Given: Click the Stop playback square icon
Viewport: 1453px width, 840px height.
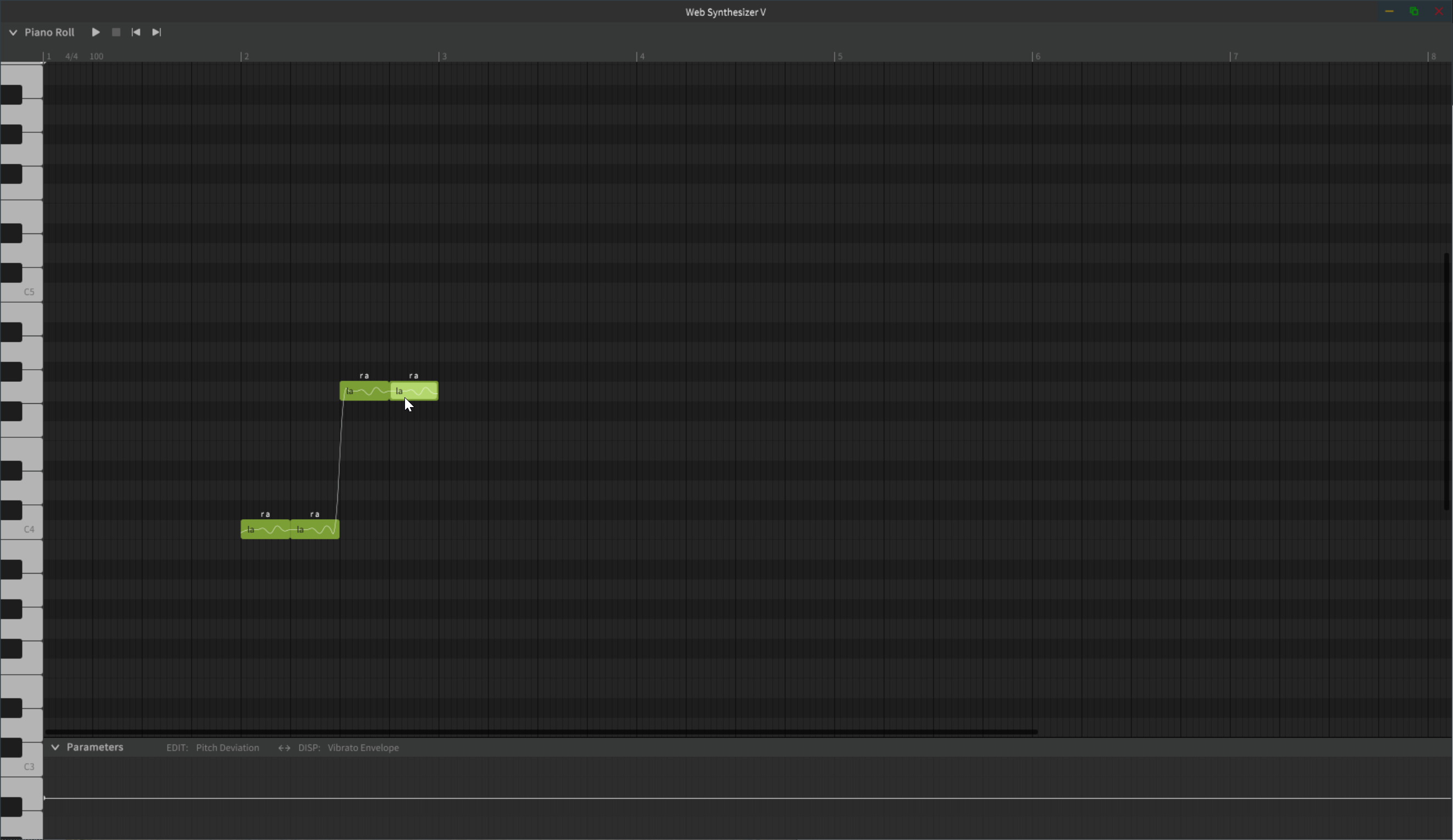Looking at the screenshot, I should click(116, 32).
